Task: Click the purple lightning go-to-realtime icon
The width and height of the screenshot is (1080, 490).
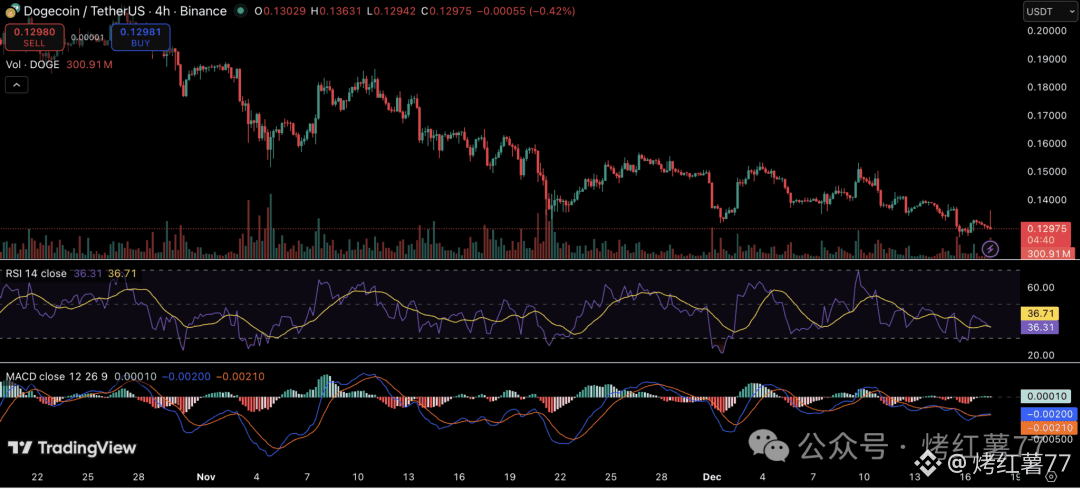Action: pyautogui.click(x=990, y=247)
